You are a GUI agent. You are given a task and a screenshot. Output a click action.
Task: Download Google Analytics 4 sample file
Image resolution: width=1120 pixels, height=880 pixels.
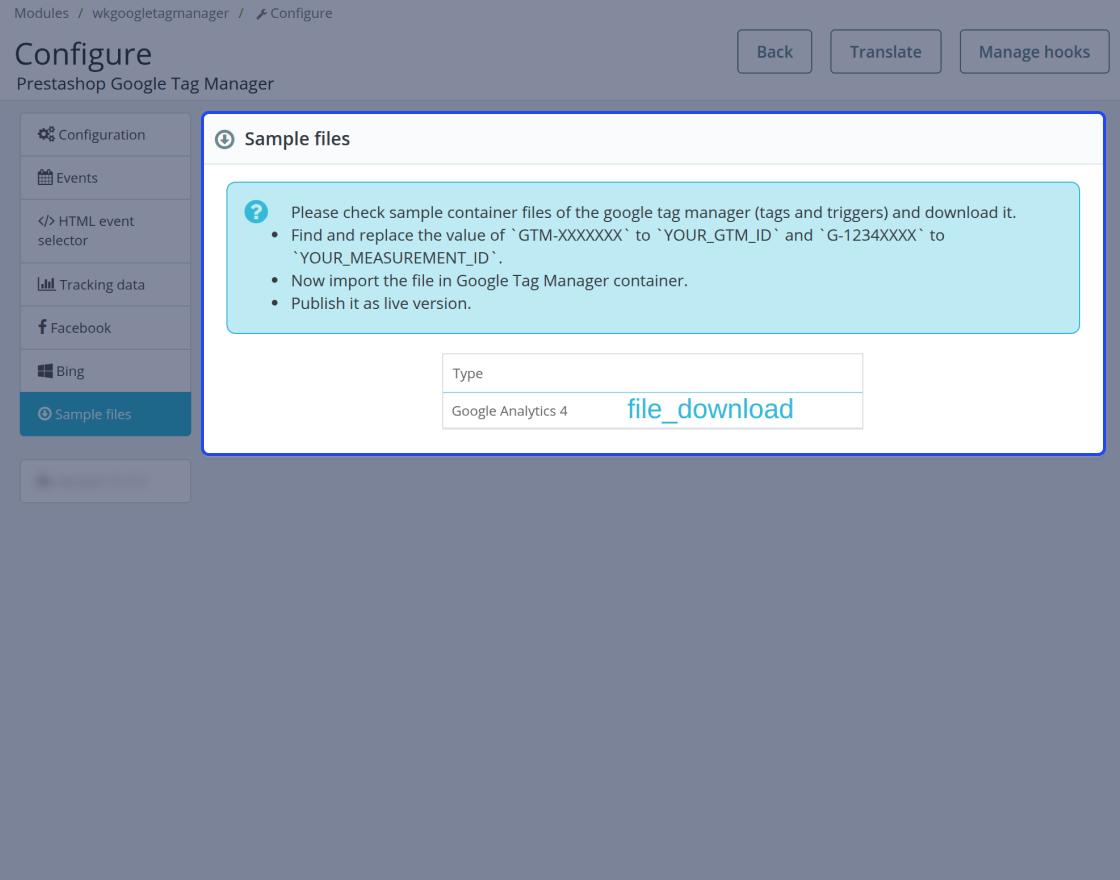(x=710, y=409)
